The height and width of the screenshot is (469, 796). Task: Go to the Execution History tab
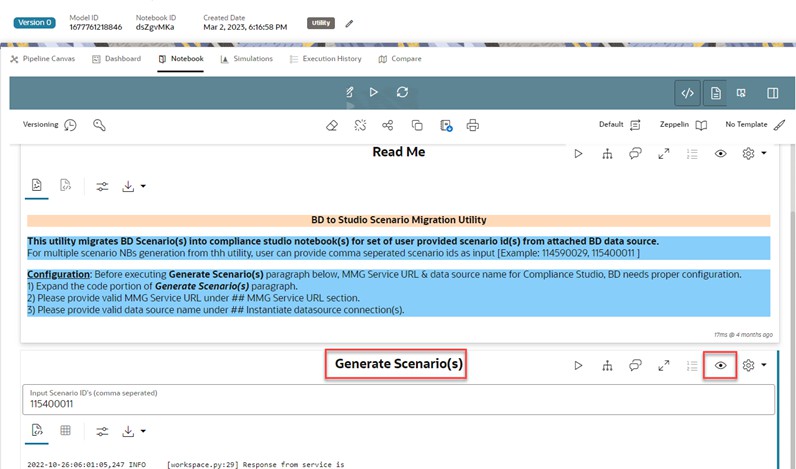325,59
